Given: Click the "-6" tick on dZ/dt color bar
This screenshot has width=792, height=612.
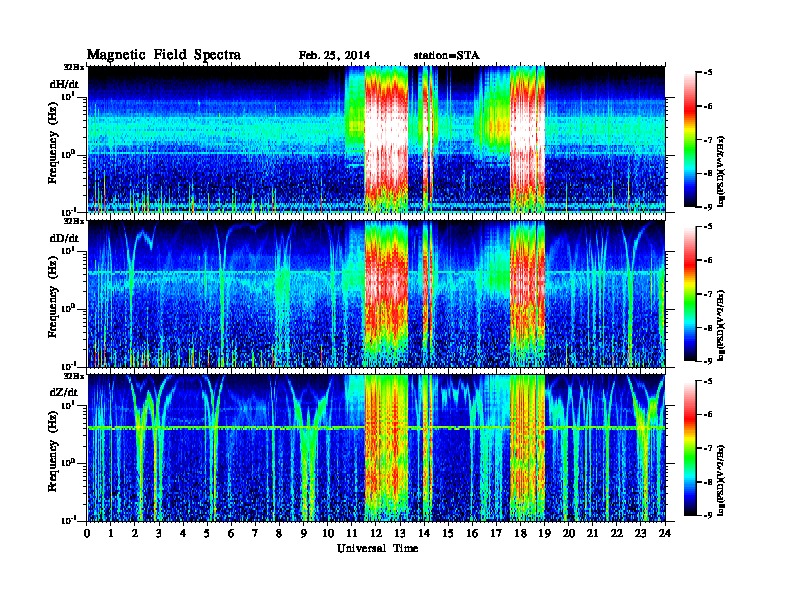Looking at the screenshot, I should [x=708, y=415].
